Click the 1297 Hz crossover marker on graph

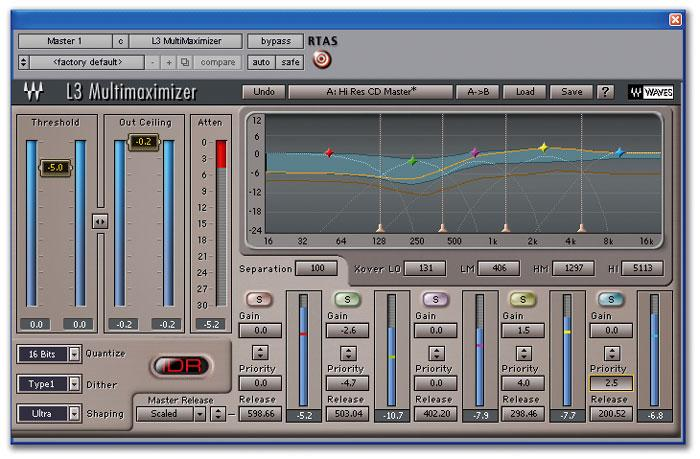point(505,228)
